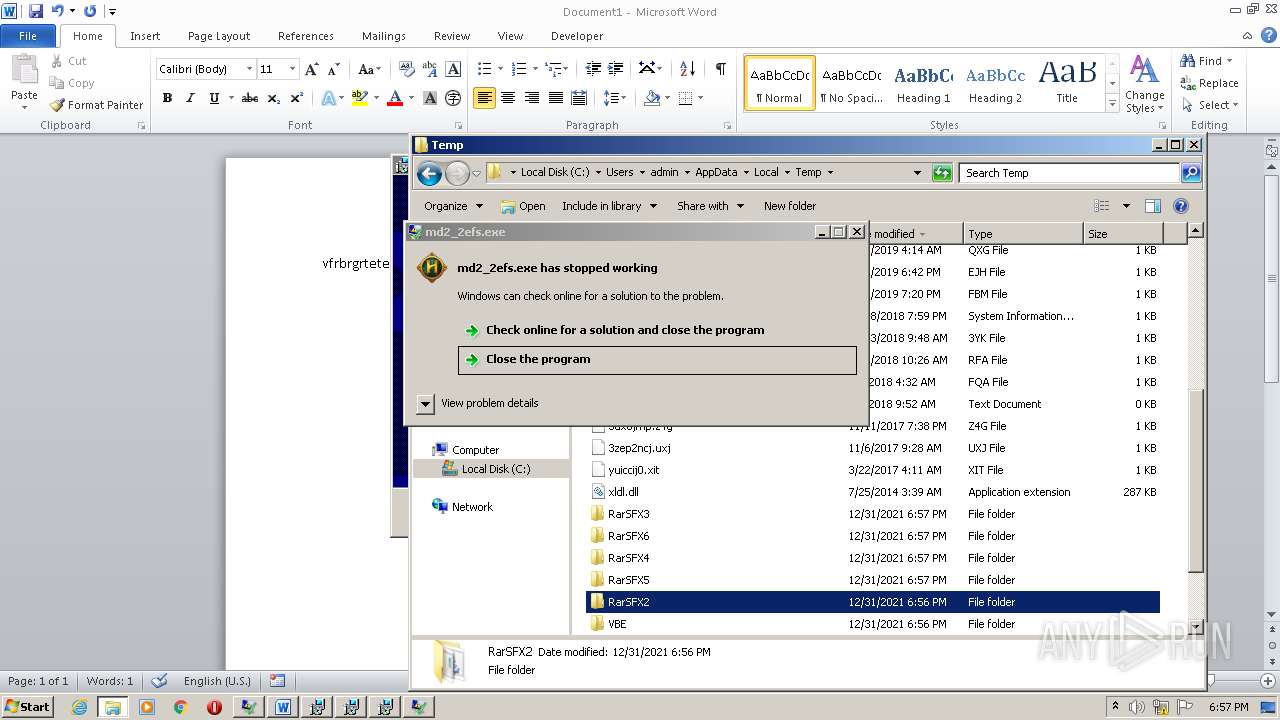1280x720 pixels.
Task: Click the paragraph Shading color button
Action: (x=652, y=98)
